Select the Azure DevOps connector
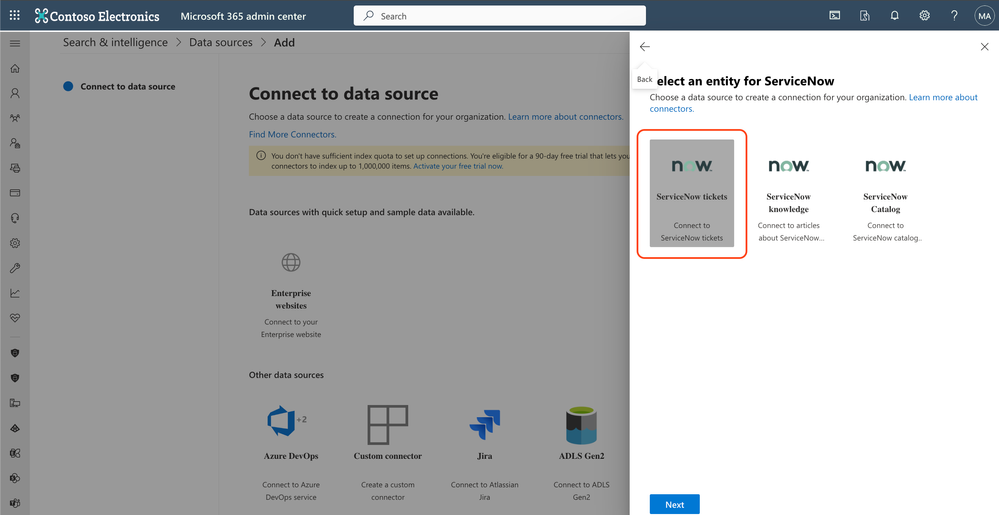 (x=291, y=453)
